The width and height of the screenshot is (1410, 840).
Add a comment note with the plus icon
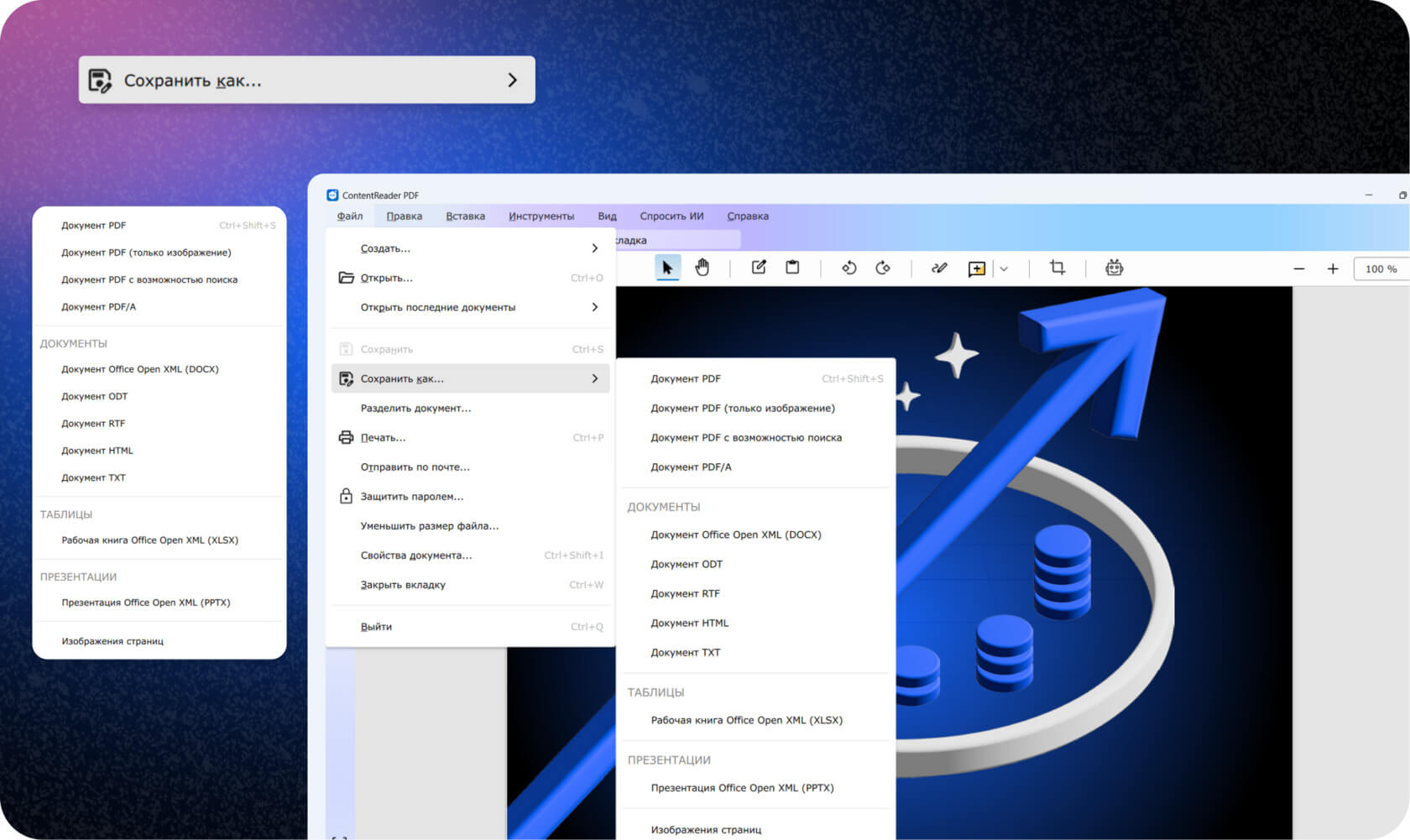coord(977,269)
